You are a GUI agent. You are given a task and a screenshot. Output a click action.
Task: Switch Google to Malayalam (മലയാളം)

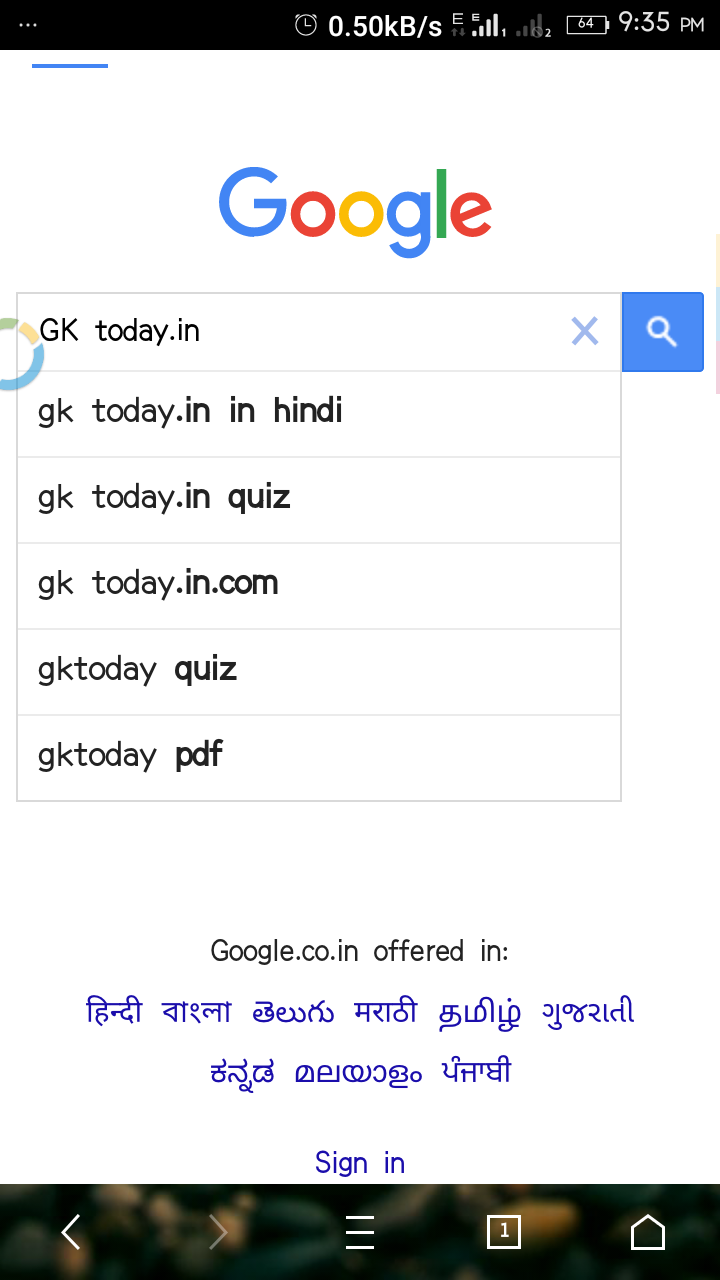(358, 1072)
